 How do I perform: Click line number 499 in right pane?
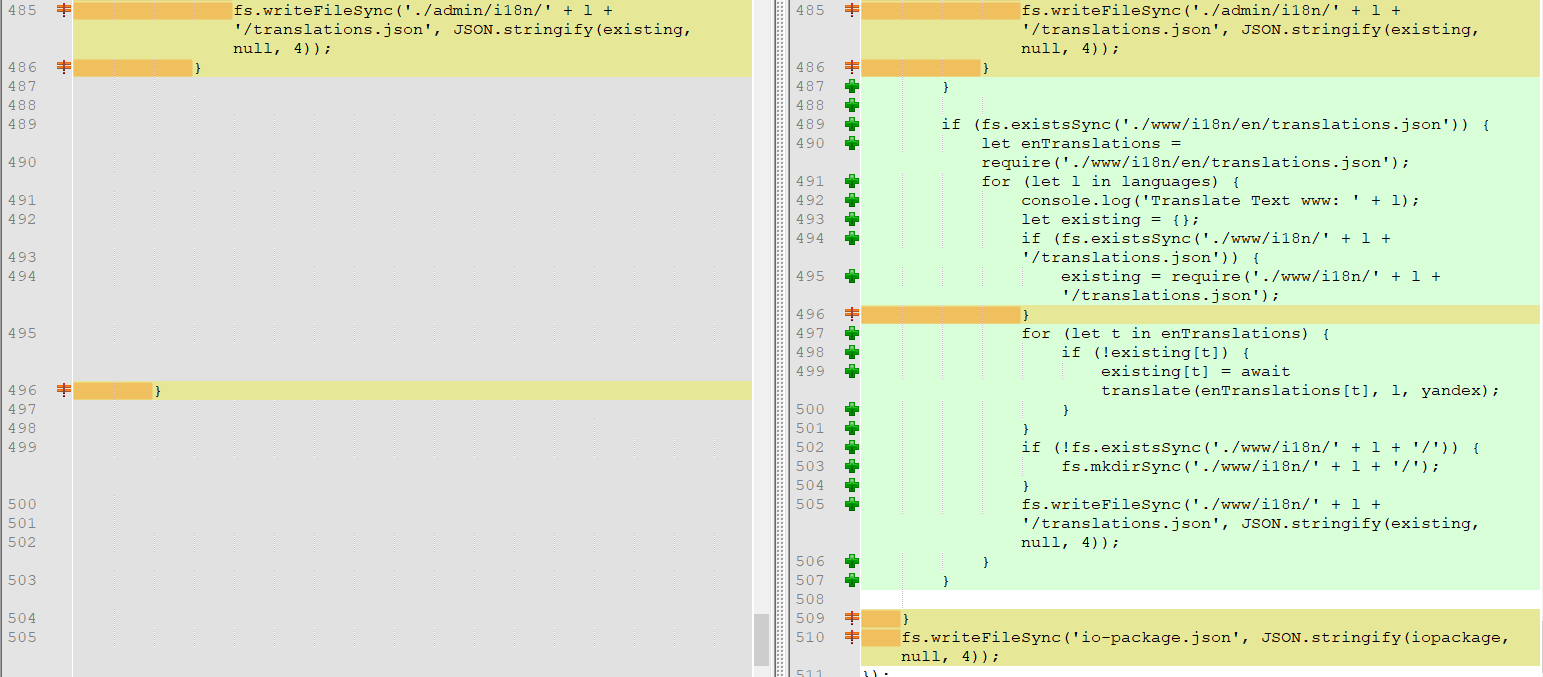click(x=810, y=371)
